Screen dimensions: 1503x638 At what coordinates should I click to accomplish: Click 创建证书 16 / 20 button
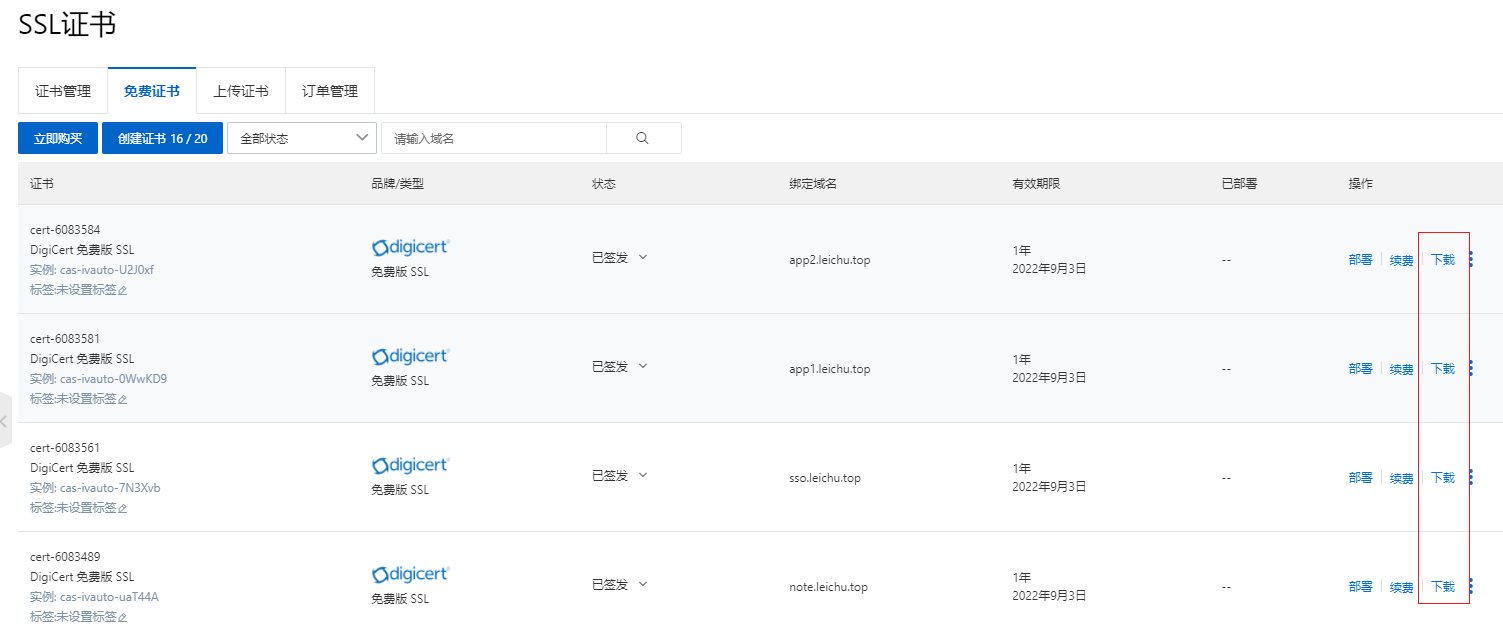pos(162,138)
